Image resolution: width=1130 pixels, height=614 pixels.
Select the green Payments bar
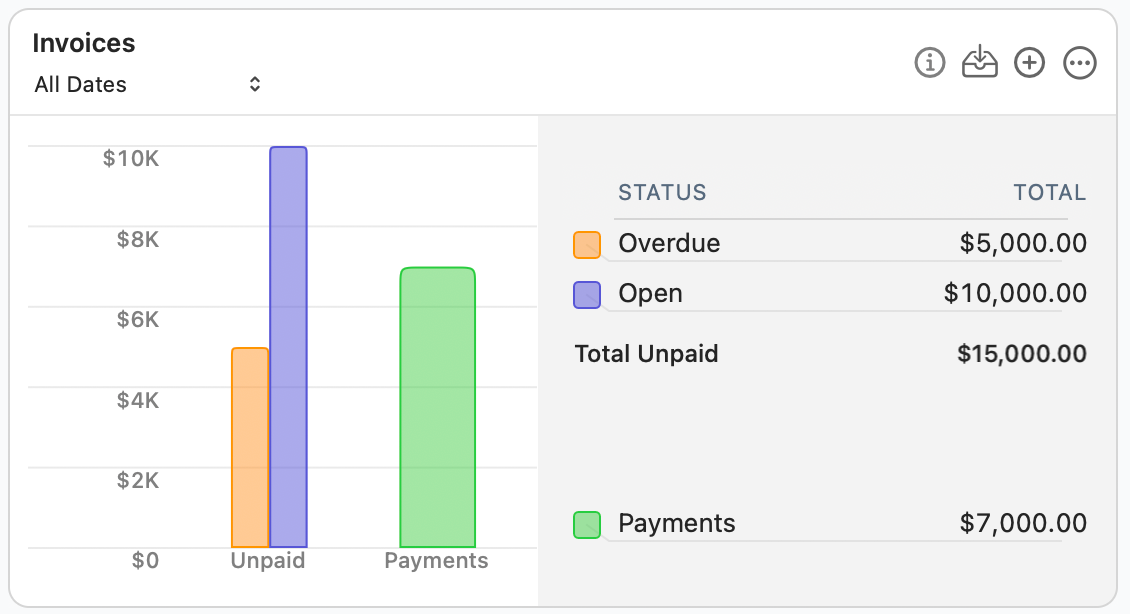(436, 405)
